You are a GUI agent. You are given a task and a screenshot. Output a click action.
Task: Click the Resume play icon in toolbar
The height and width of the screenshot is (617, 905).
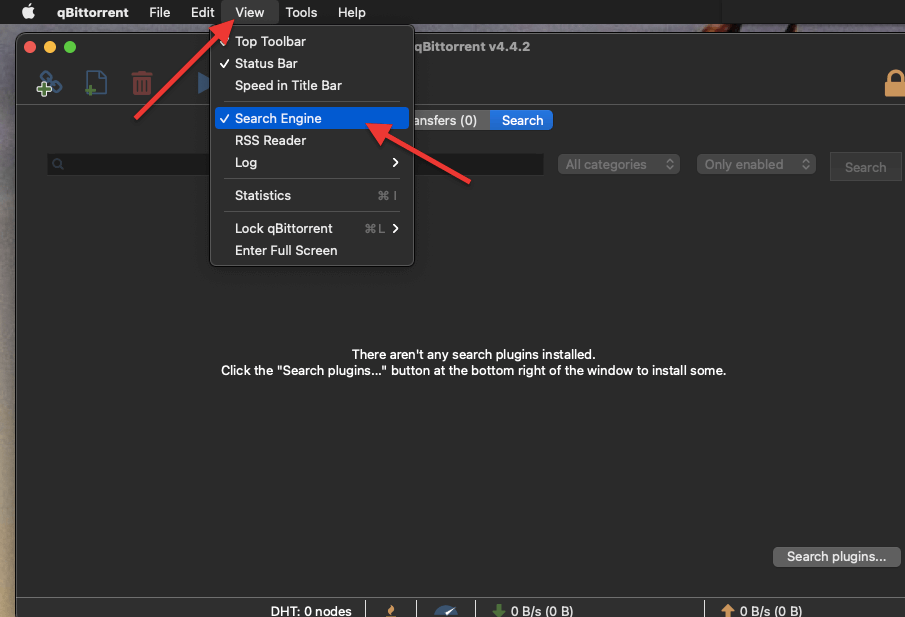[204, 83]
